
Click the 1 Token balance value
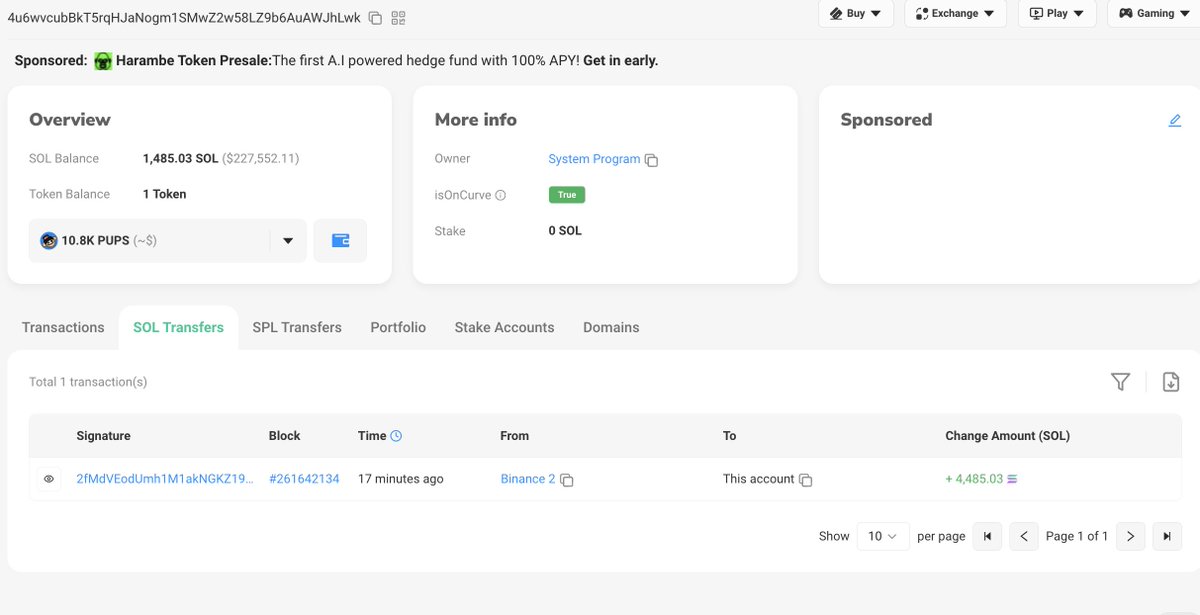coord(165,194)
